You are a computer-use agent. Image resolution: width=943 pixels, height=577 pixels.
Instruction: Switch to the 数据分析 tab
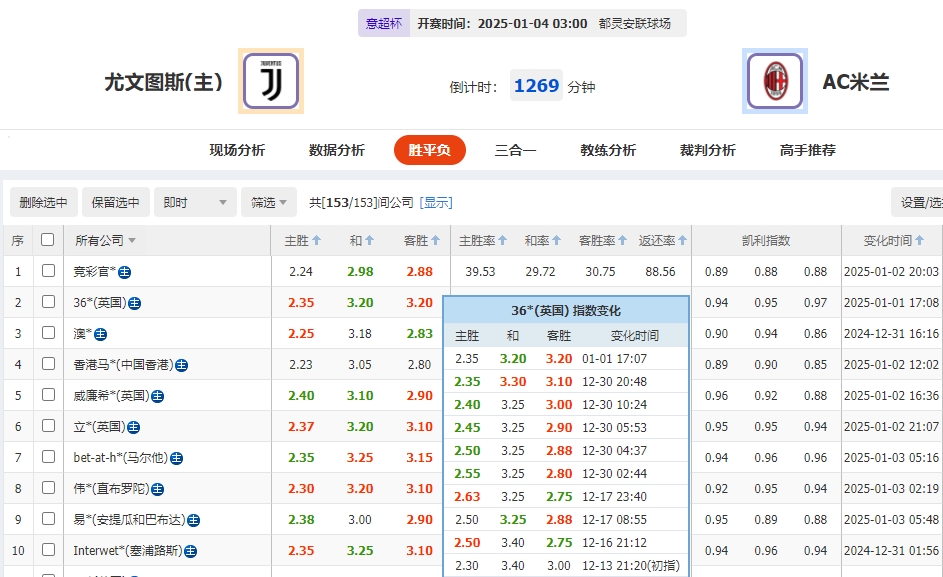[x=335, y=148]
